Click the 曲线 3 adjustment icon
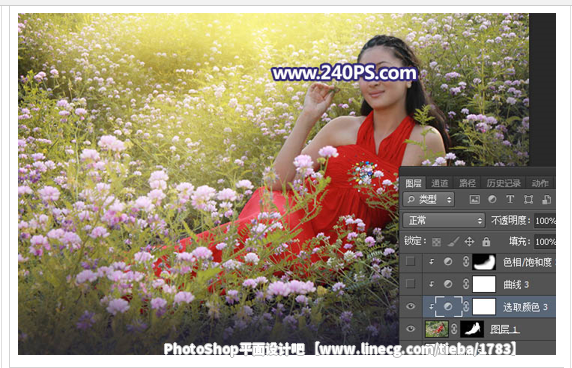The width and height of the screenshot is (572, 368). 448,284
